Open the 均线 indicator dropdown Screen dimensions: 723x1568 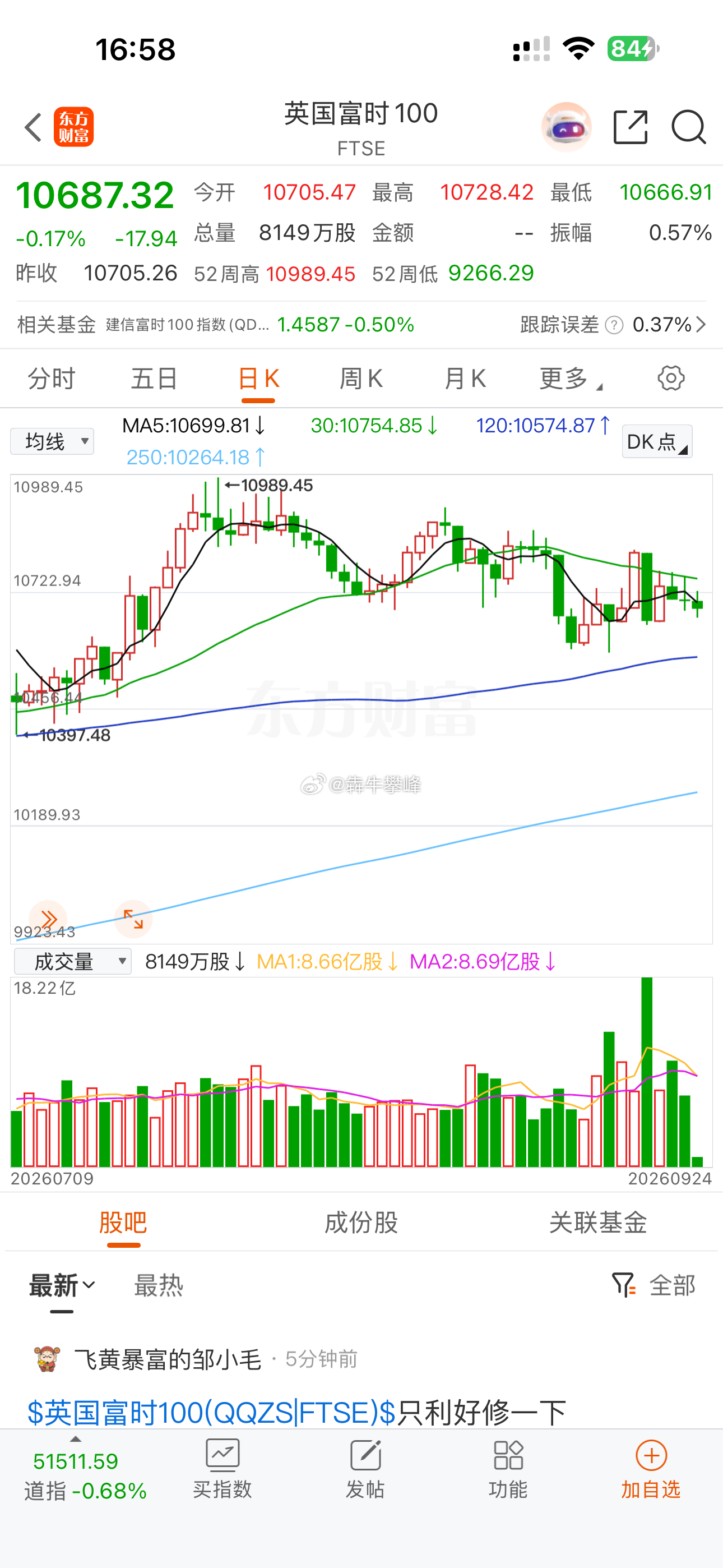pyautogui.click(x=52, y=441)
